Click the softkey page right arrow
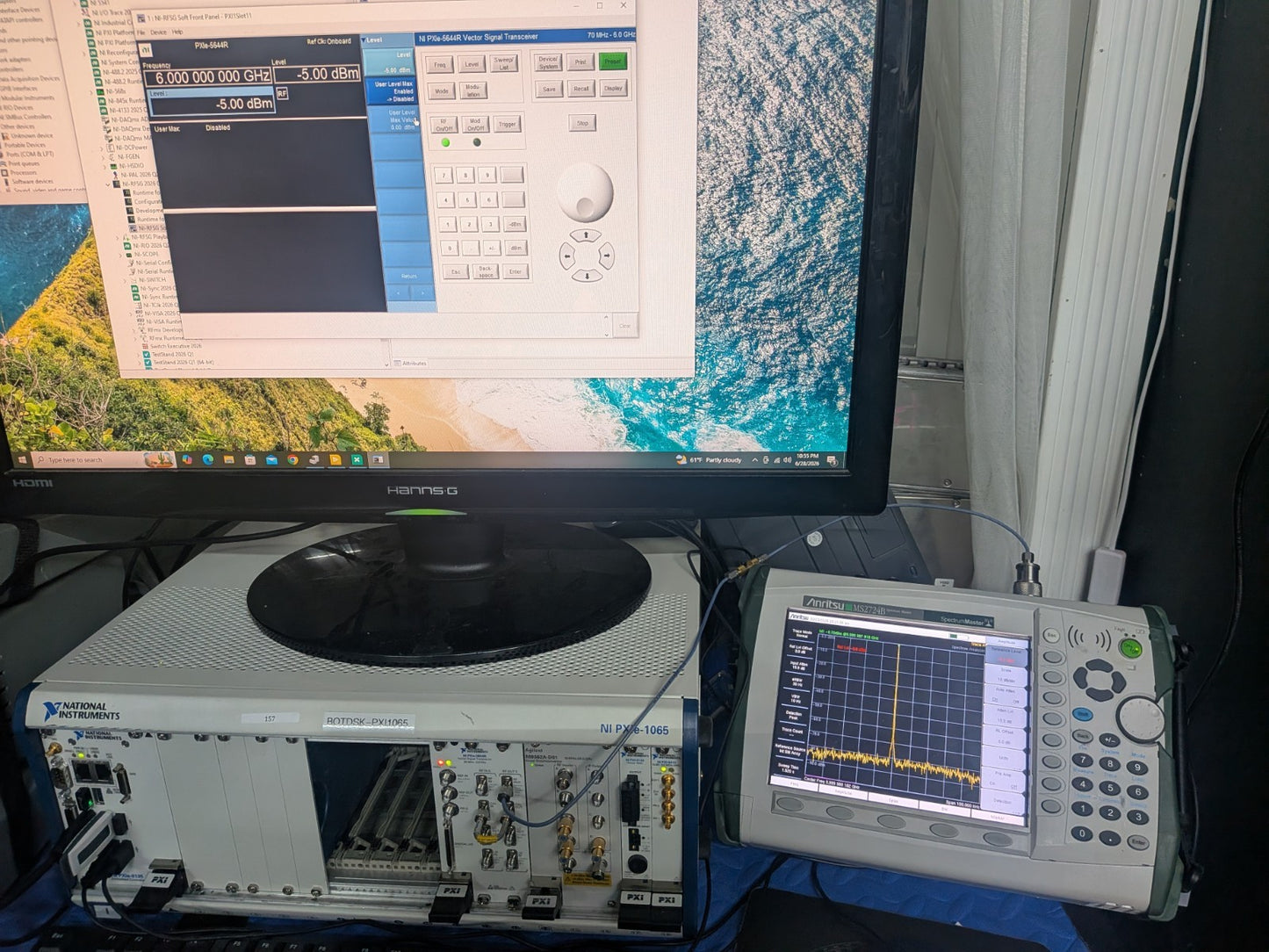 tap(423, 292)
